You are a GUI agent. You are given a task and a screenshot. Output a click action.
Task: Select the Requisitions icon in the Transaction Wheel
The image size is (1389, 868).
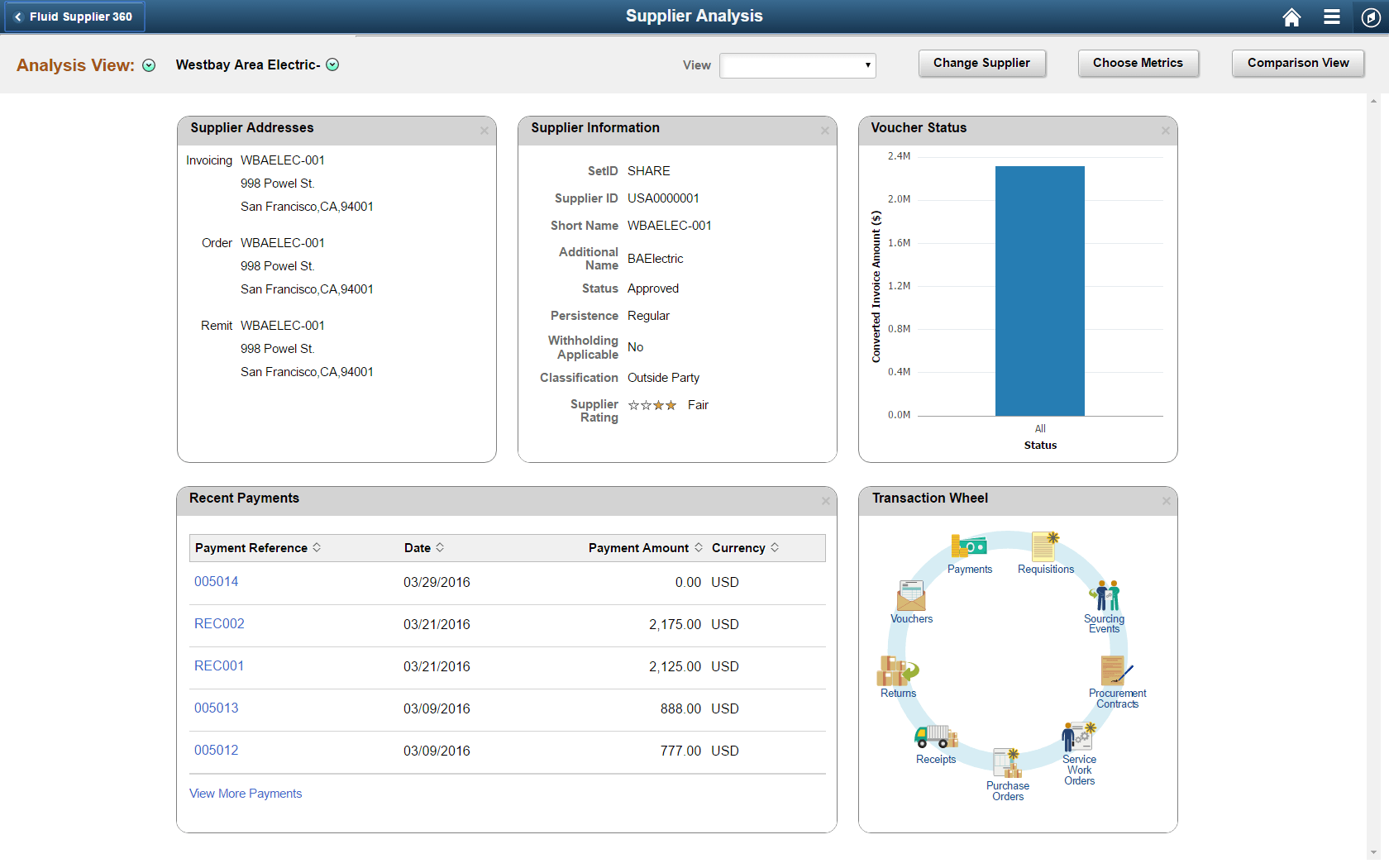click(x=1045, y=546)
